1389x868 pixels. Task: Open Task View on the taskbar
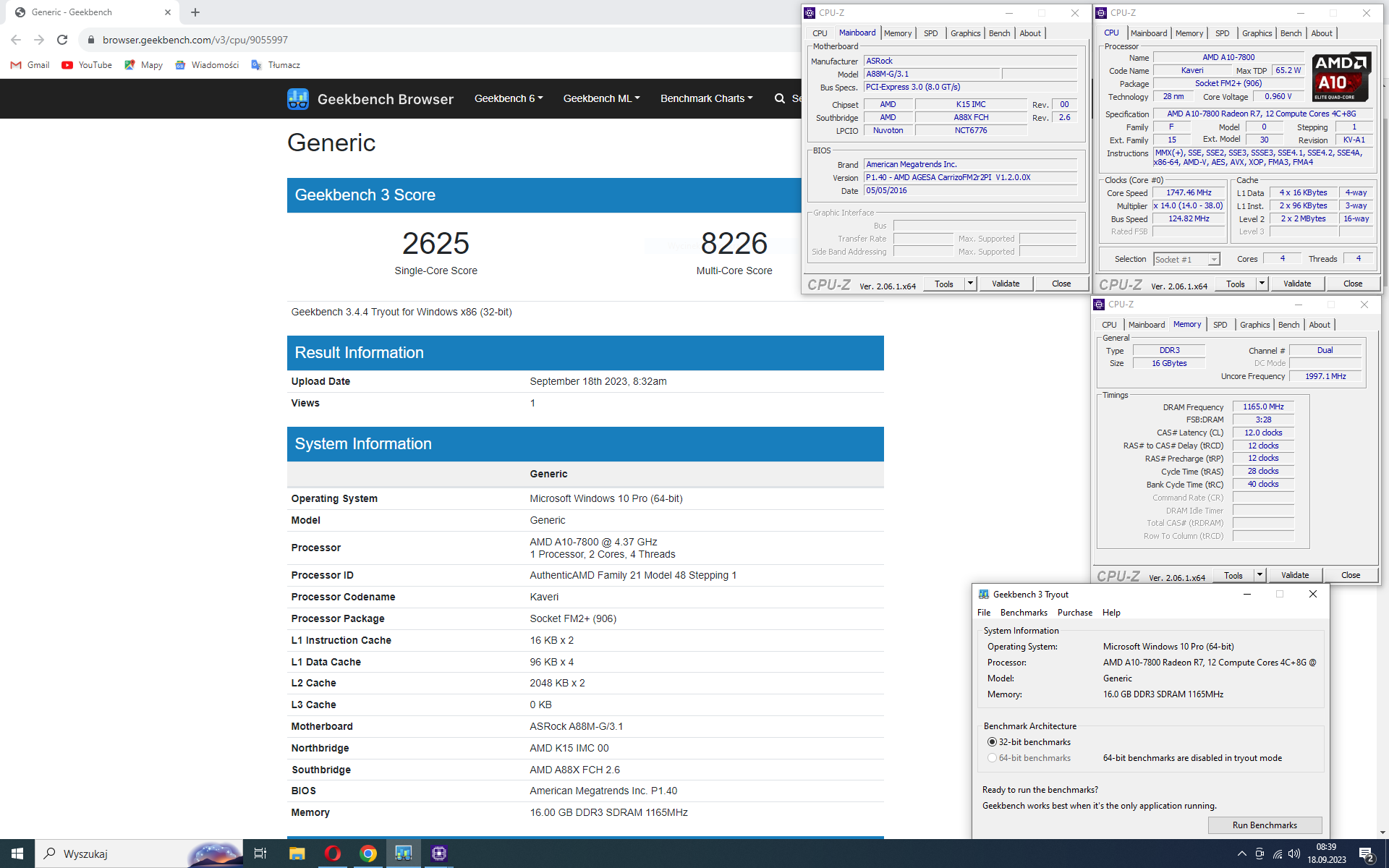[x=260, y=854]
